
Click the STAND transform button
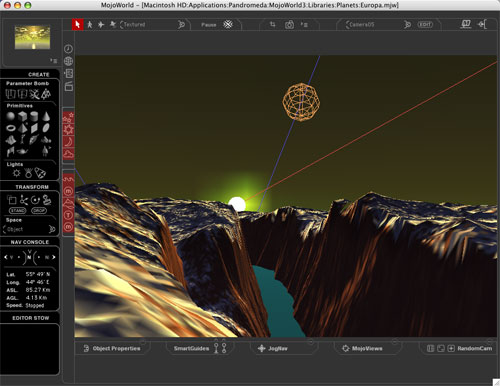click(18, 211)
